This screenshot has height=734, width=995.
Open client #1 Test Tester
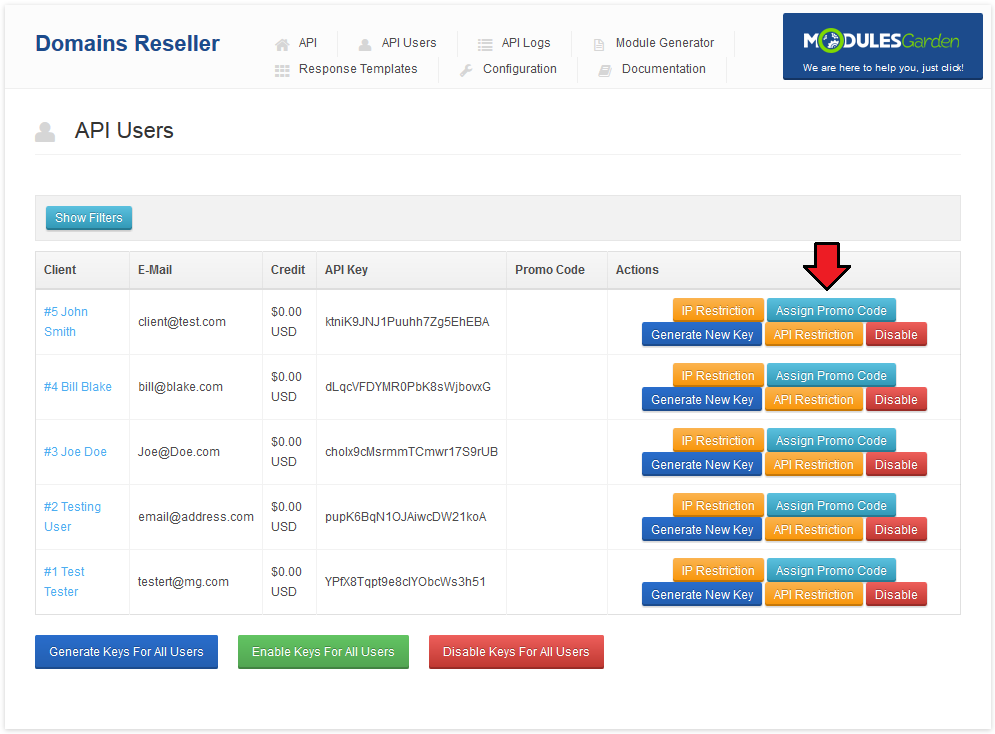click(64, 582)
